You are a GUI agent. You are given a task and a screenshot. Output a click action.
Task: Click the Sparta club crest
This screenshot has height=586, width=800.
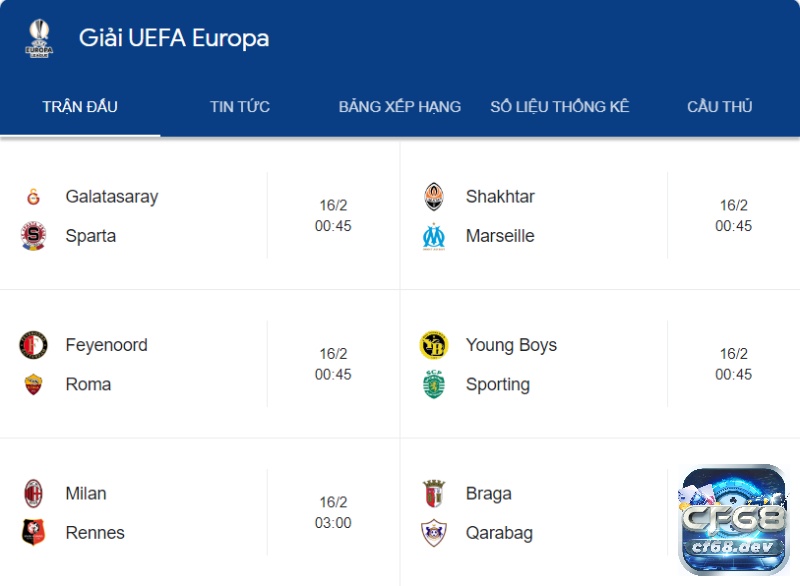tap(33, 236)
